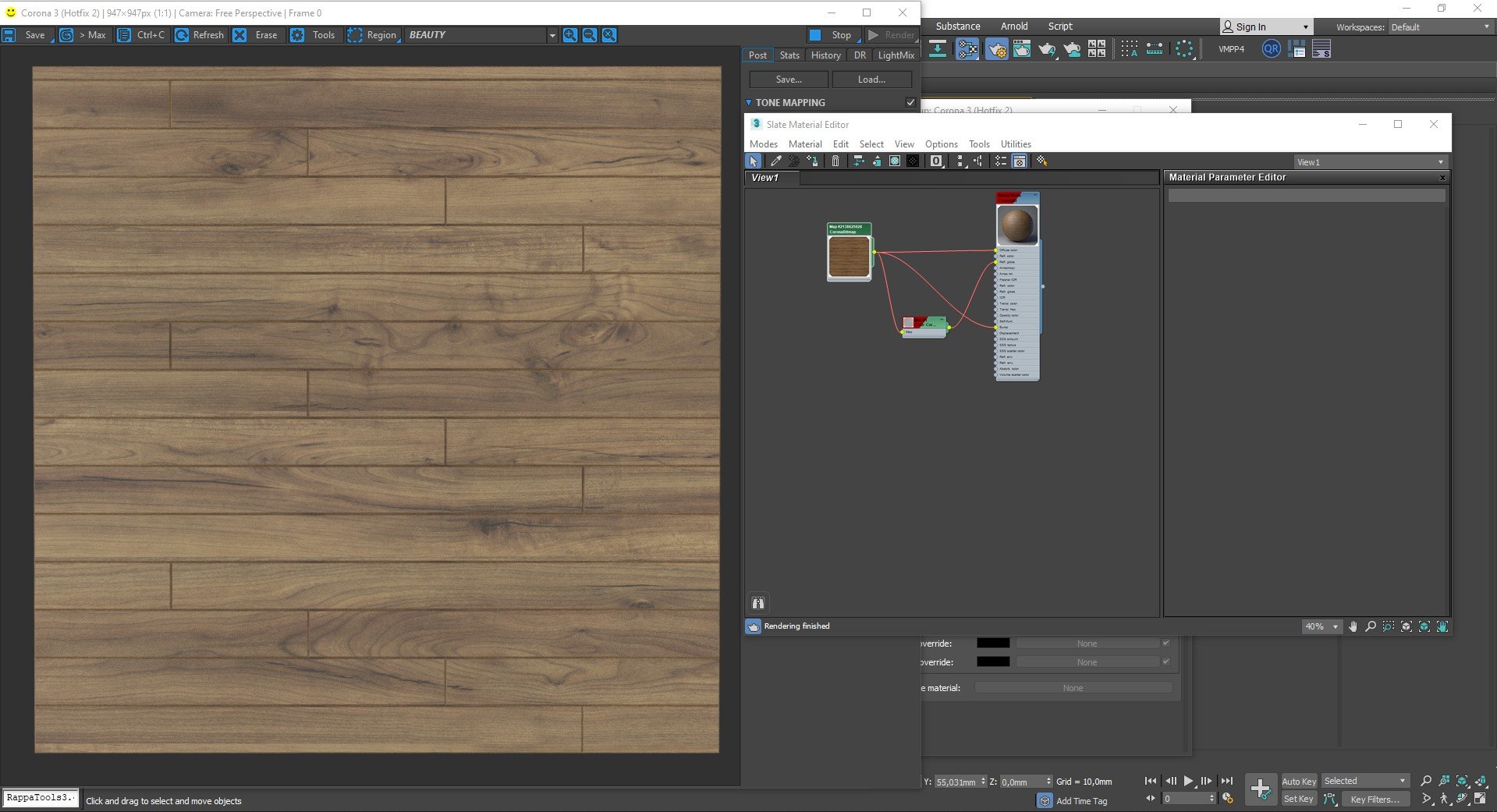Click the first override black color swatch

pyautogui.click(x=993, y=644)
